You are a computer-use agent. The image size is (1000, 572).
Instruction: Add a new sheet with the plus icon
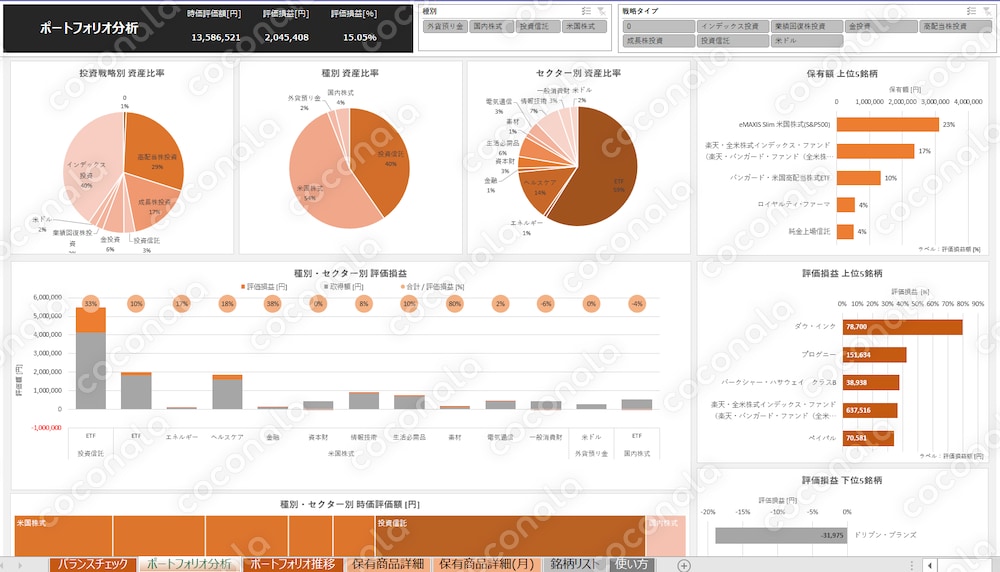coord(684,566)
